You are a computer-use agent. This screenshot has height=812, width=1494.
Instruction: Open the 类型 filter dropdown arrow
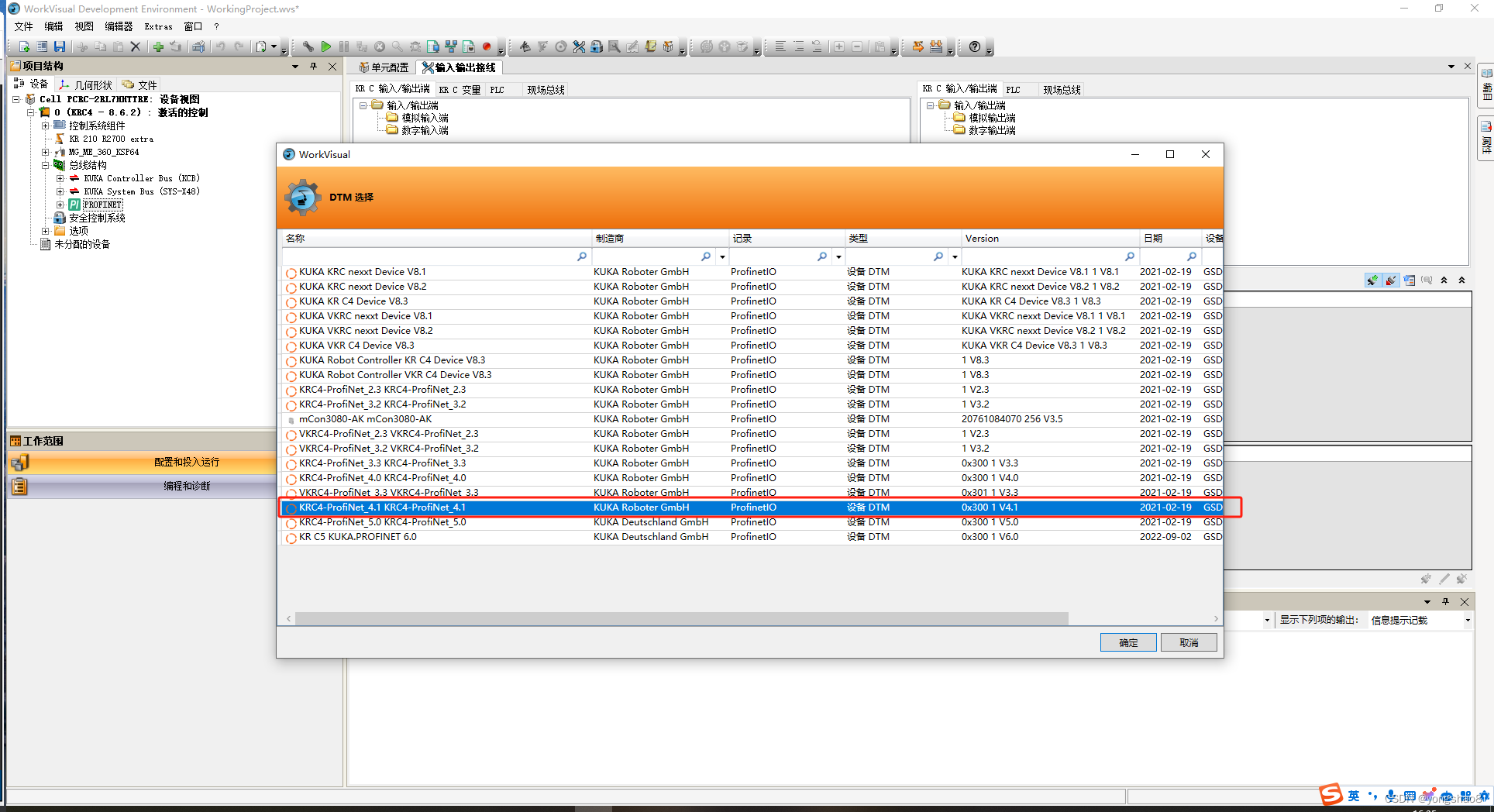pos(955,256)
